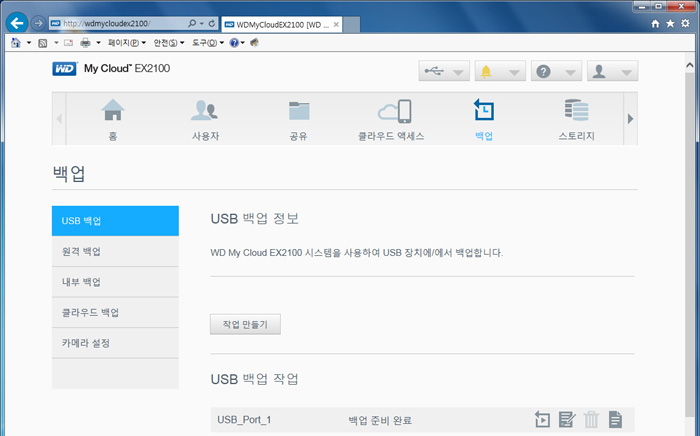Delete the USB_Port_1 job with trash icon
This screenshot has width=700, height=436.
pos(591,419)
